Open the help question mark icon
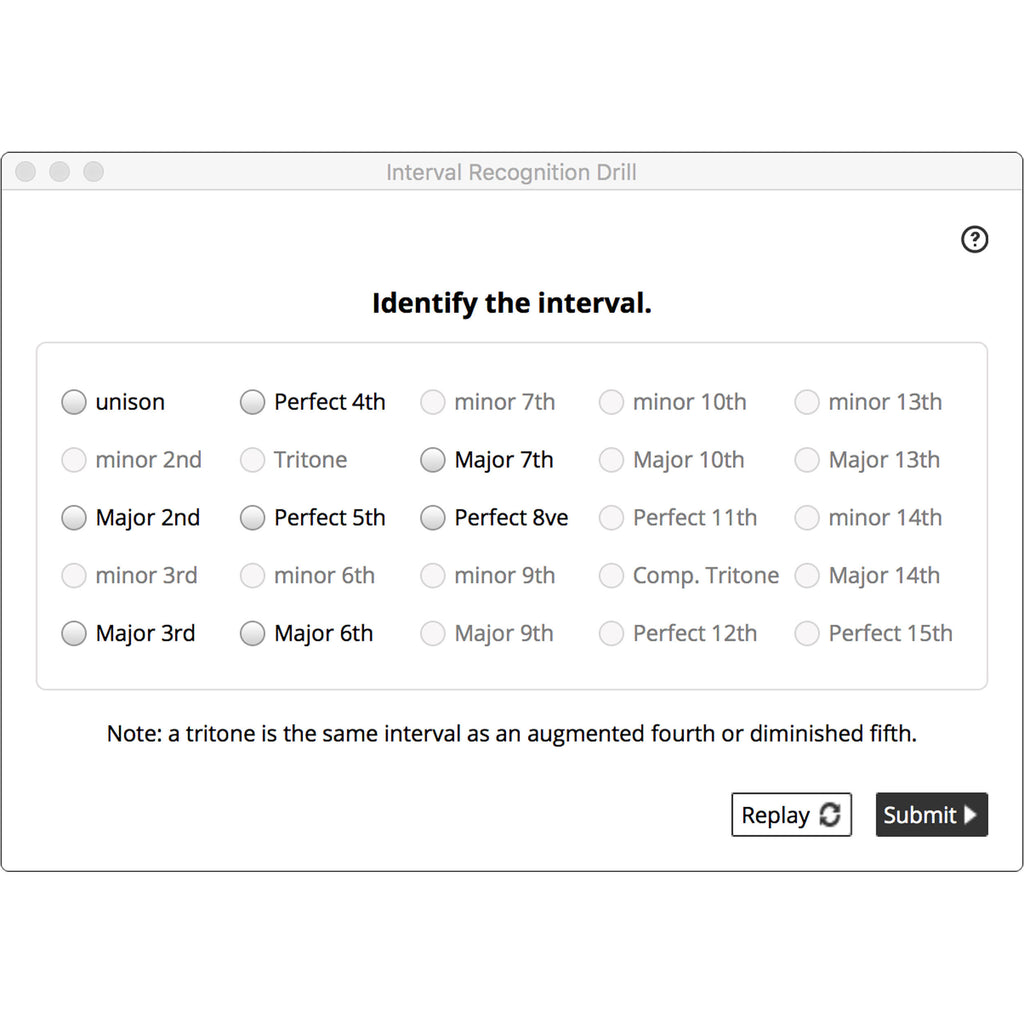 coord(974,240)
